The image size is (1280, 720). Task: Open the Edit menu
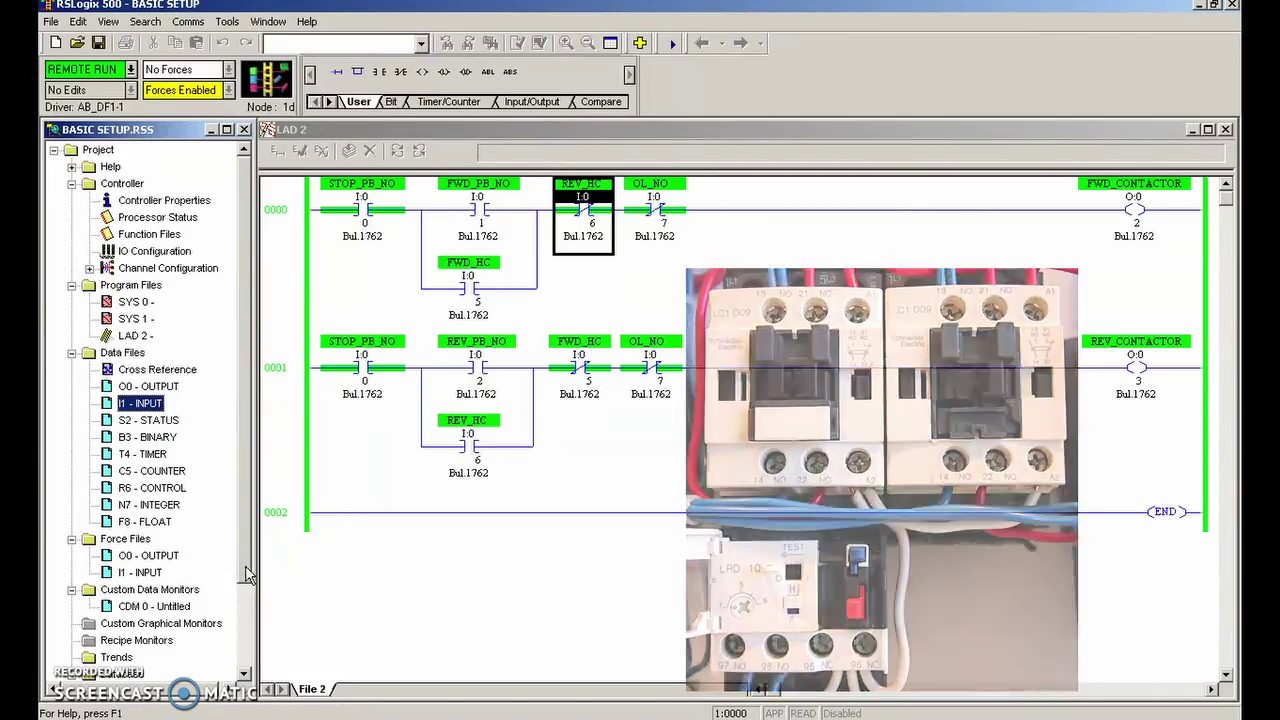pyautogui.click(x=77, y=21)
